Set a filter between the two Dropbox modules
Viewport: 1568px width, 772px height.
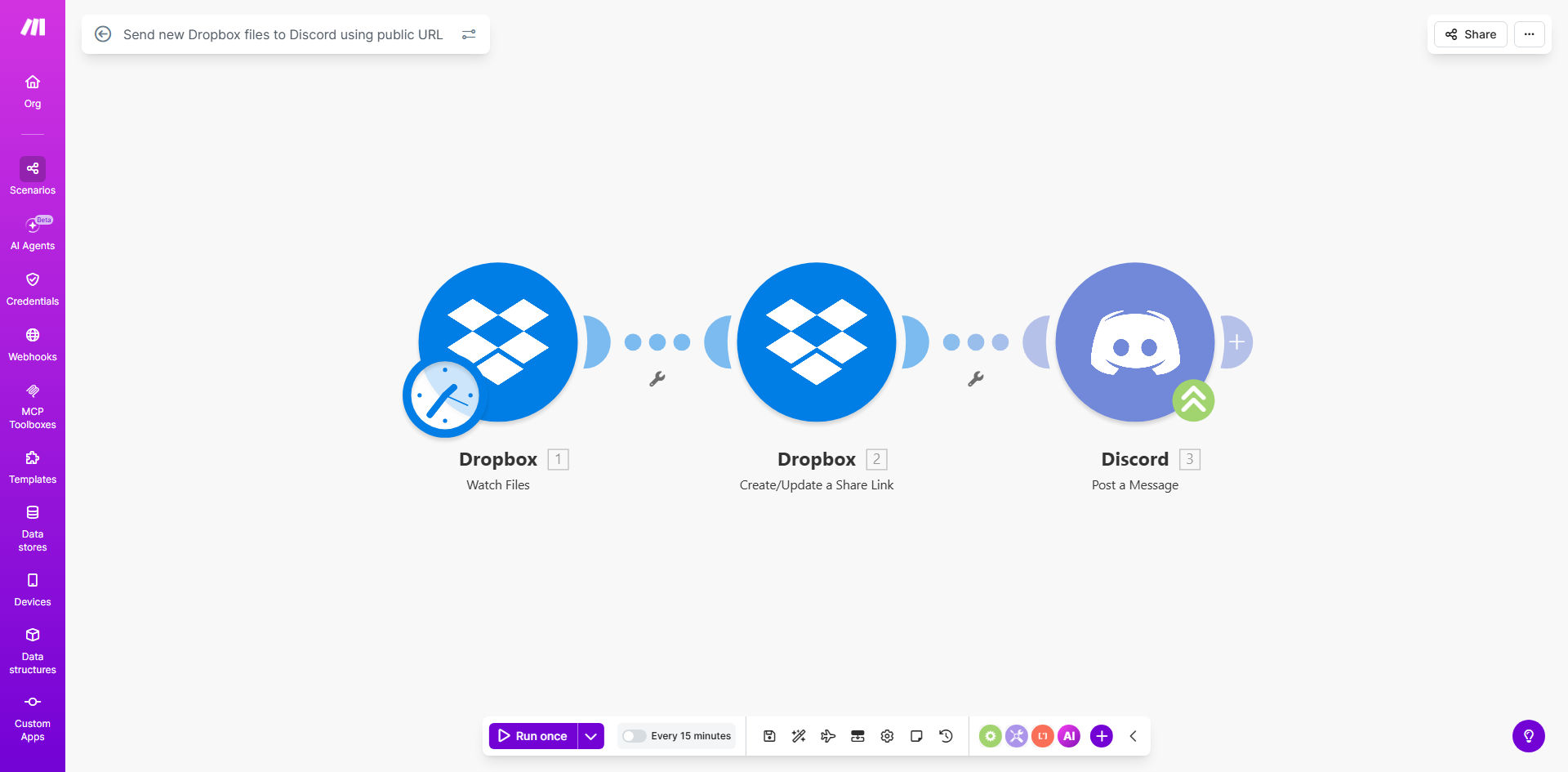pos(657,379)
